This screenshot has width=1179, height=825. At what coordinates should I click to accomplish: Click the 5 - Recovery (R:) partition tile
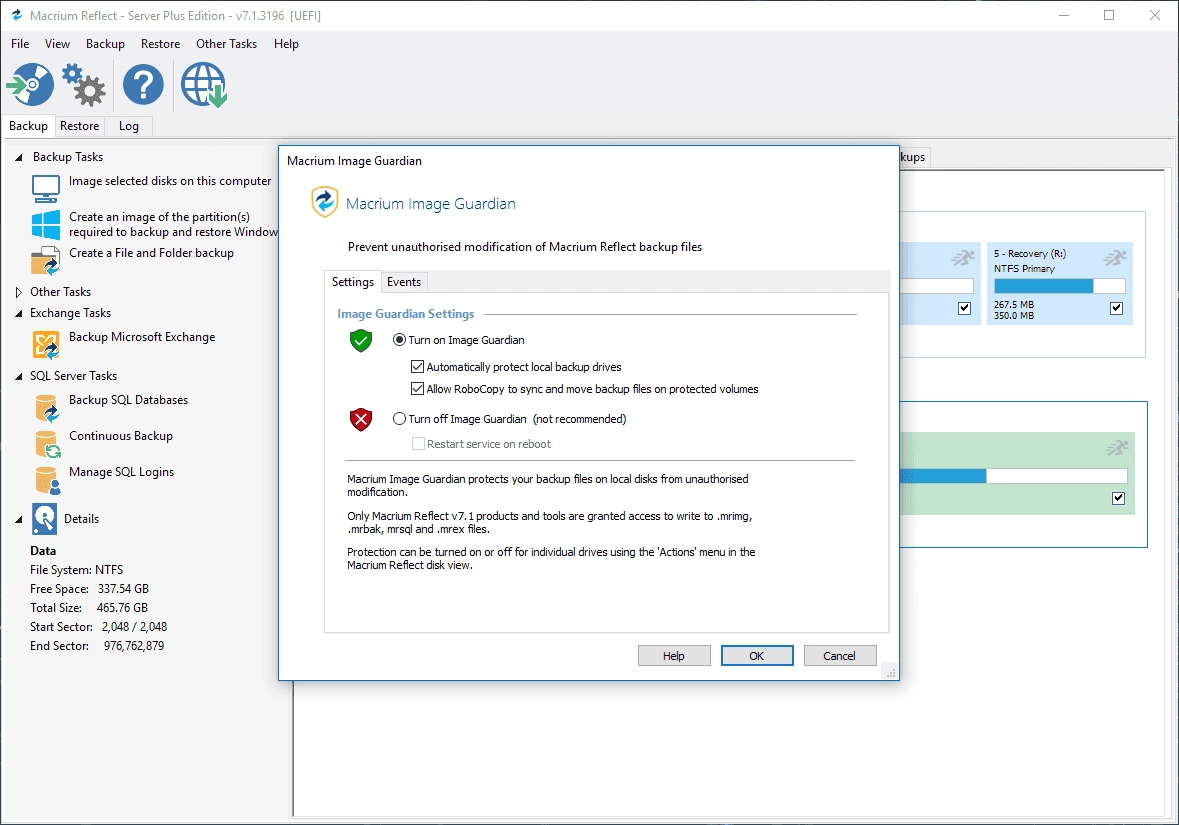coord(1059,284)
